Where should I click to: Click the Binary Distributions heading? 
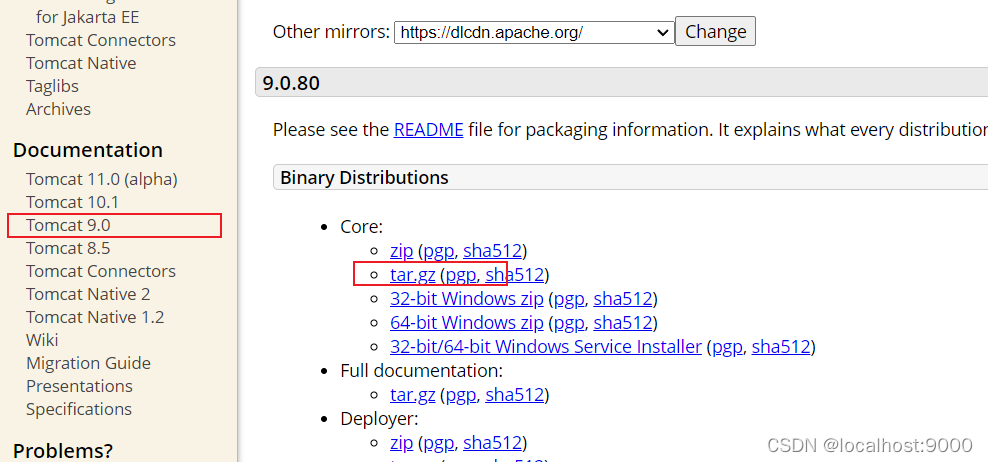(364, 178)
